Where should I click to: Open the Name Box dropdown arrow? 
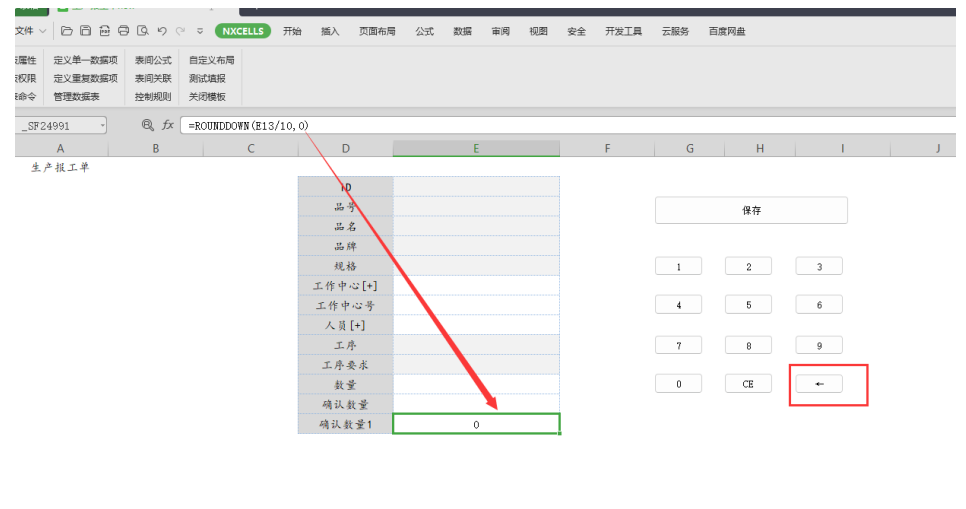point(102,126)
